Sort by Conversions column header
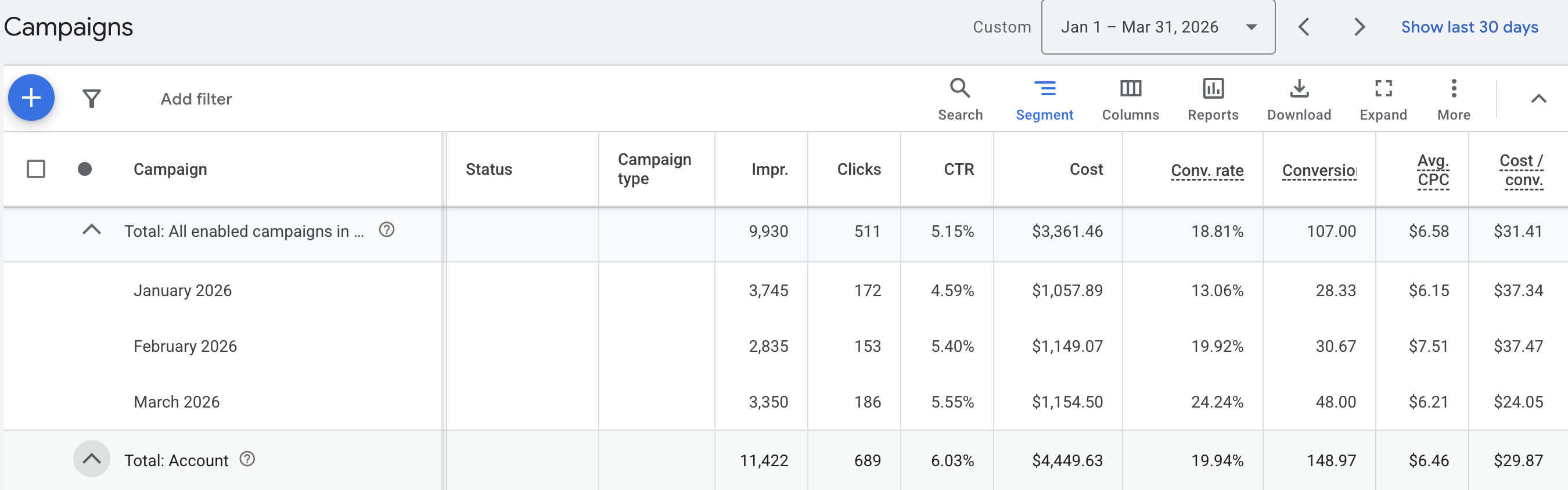Viewport: 1568px width, 490px height. 1319,171
